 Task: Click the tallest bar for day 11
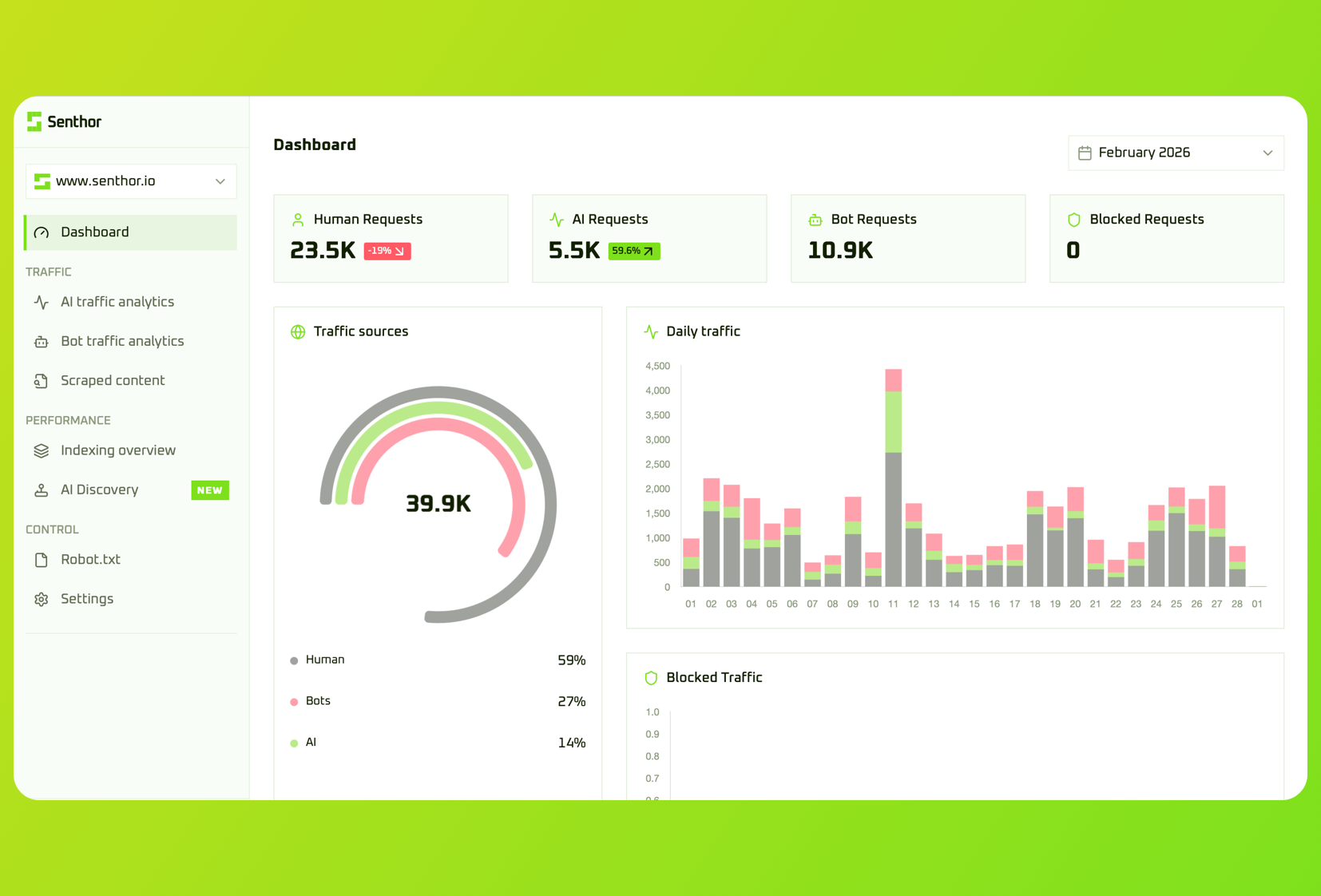[893, 478]
